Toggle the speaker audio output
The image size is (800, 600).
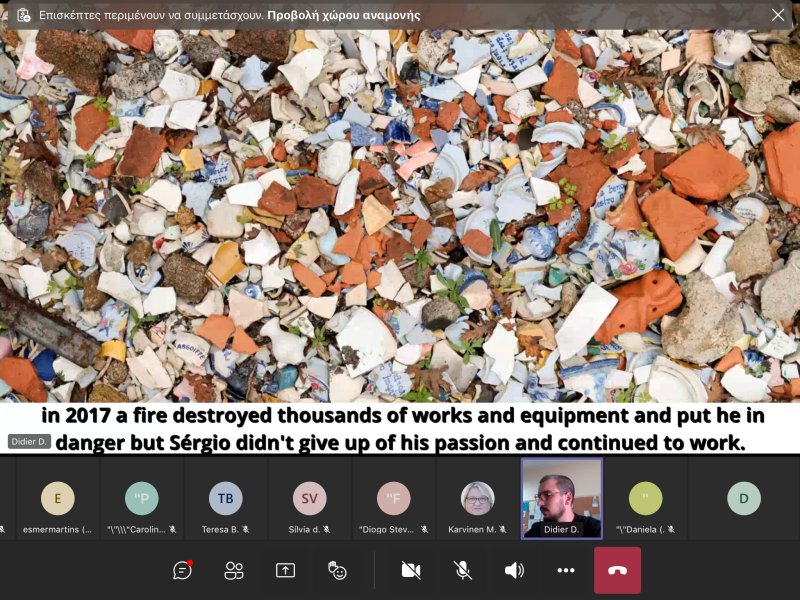(514, 570)
